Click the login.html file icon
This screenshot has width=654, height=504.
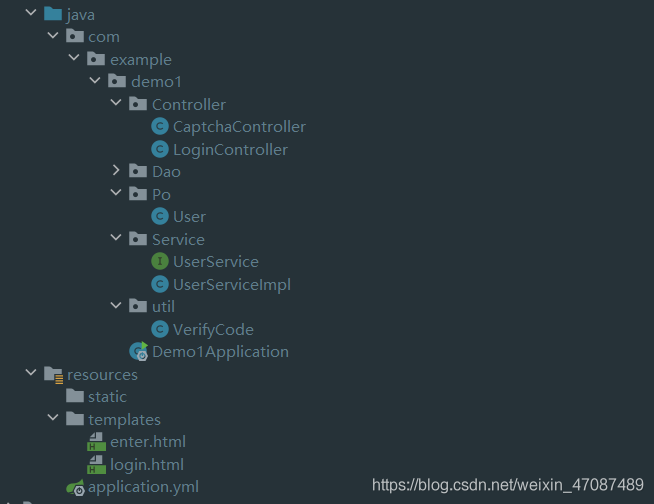tap(97, 465)
